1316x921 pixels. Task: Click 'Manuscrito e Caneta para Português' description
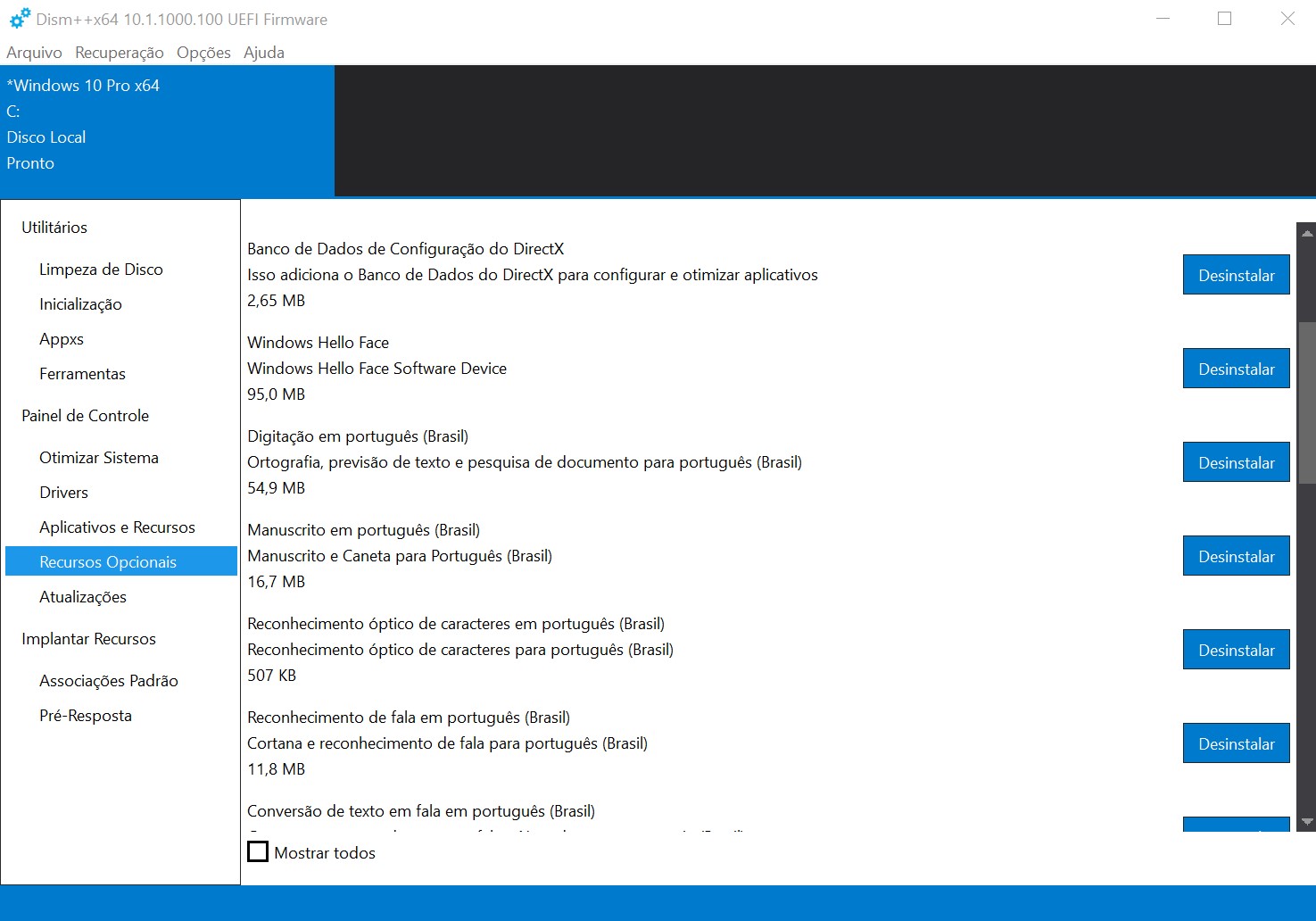(400, 556)
